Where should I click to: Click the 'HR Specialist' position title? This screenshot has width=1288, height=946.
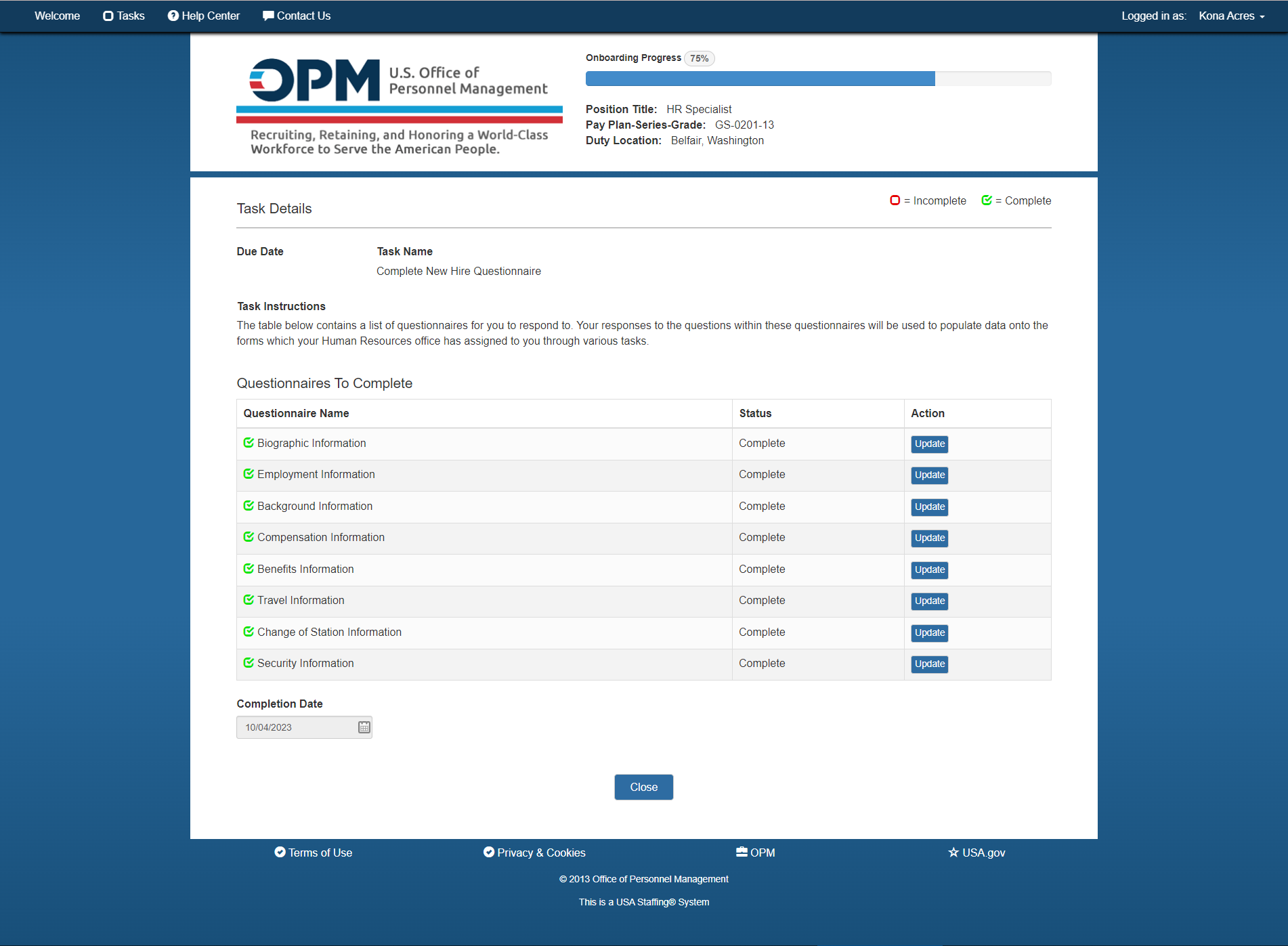[x=699, y=109]
